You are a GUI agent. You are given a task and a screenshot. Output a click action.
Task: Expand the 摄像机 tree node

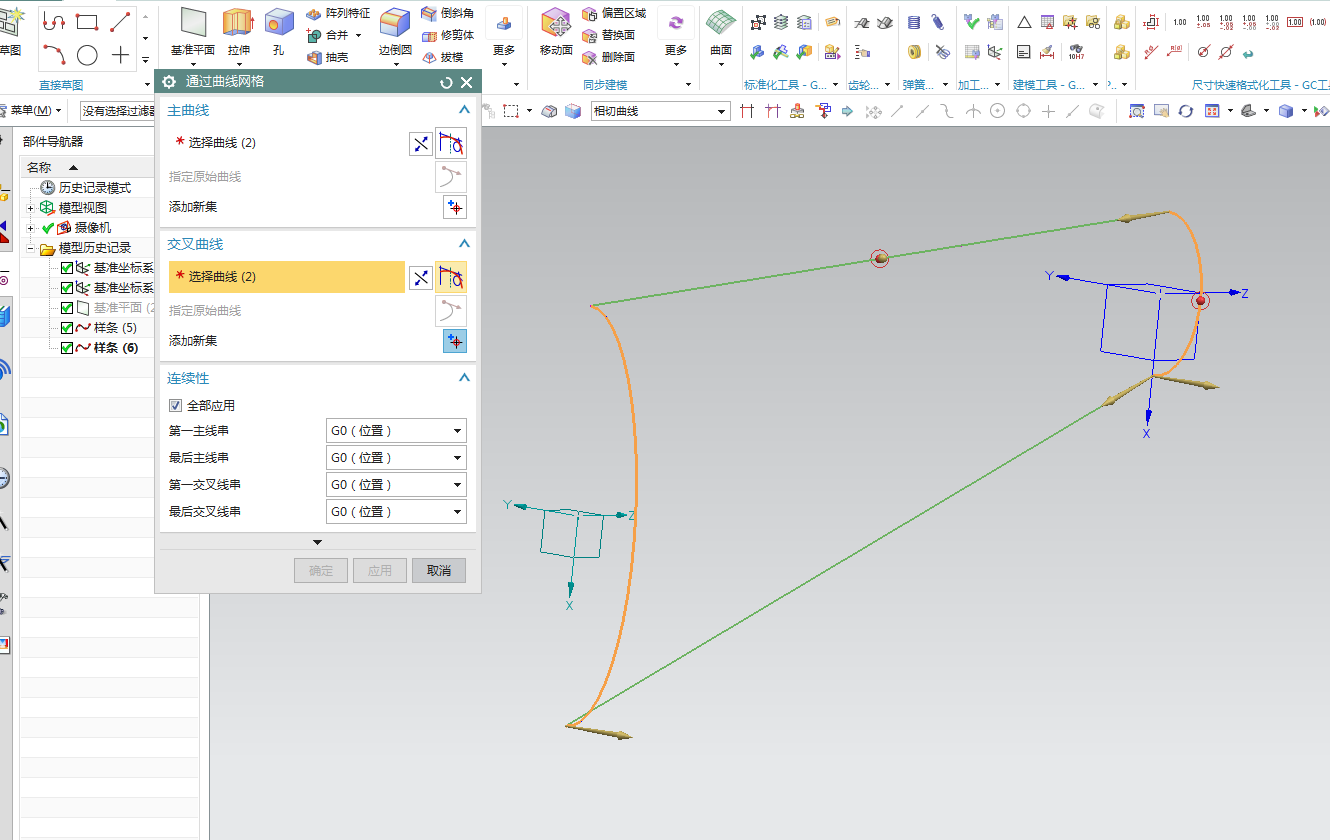31,228
